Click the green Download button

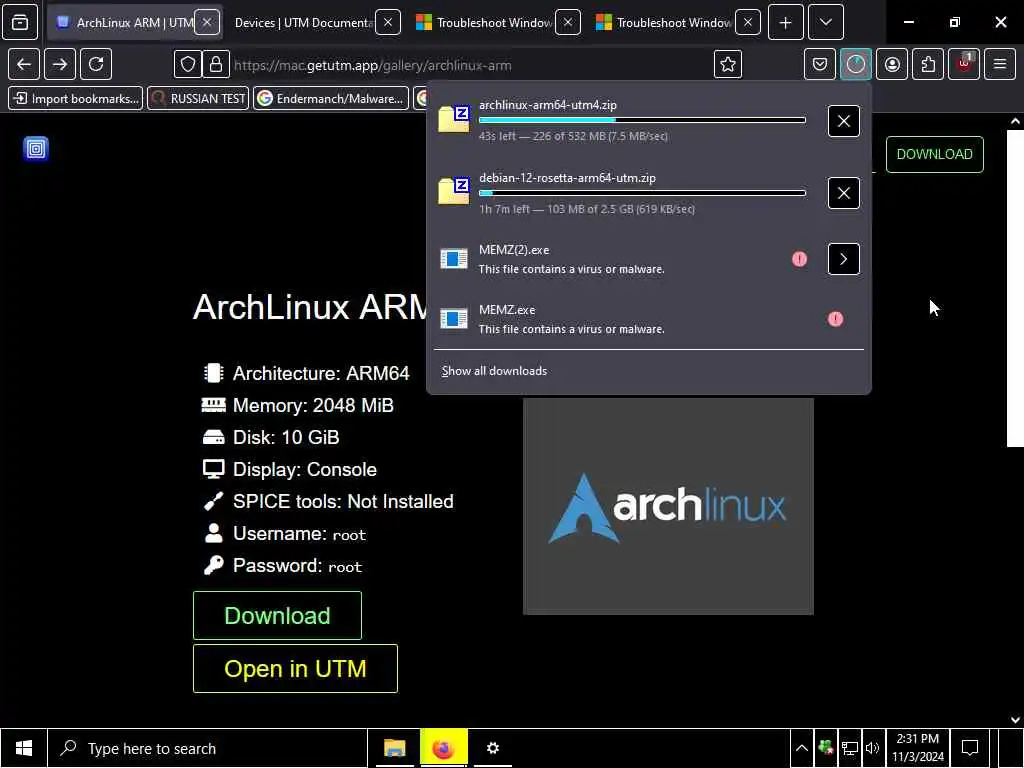pos(278,616)
